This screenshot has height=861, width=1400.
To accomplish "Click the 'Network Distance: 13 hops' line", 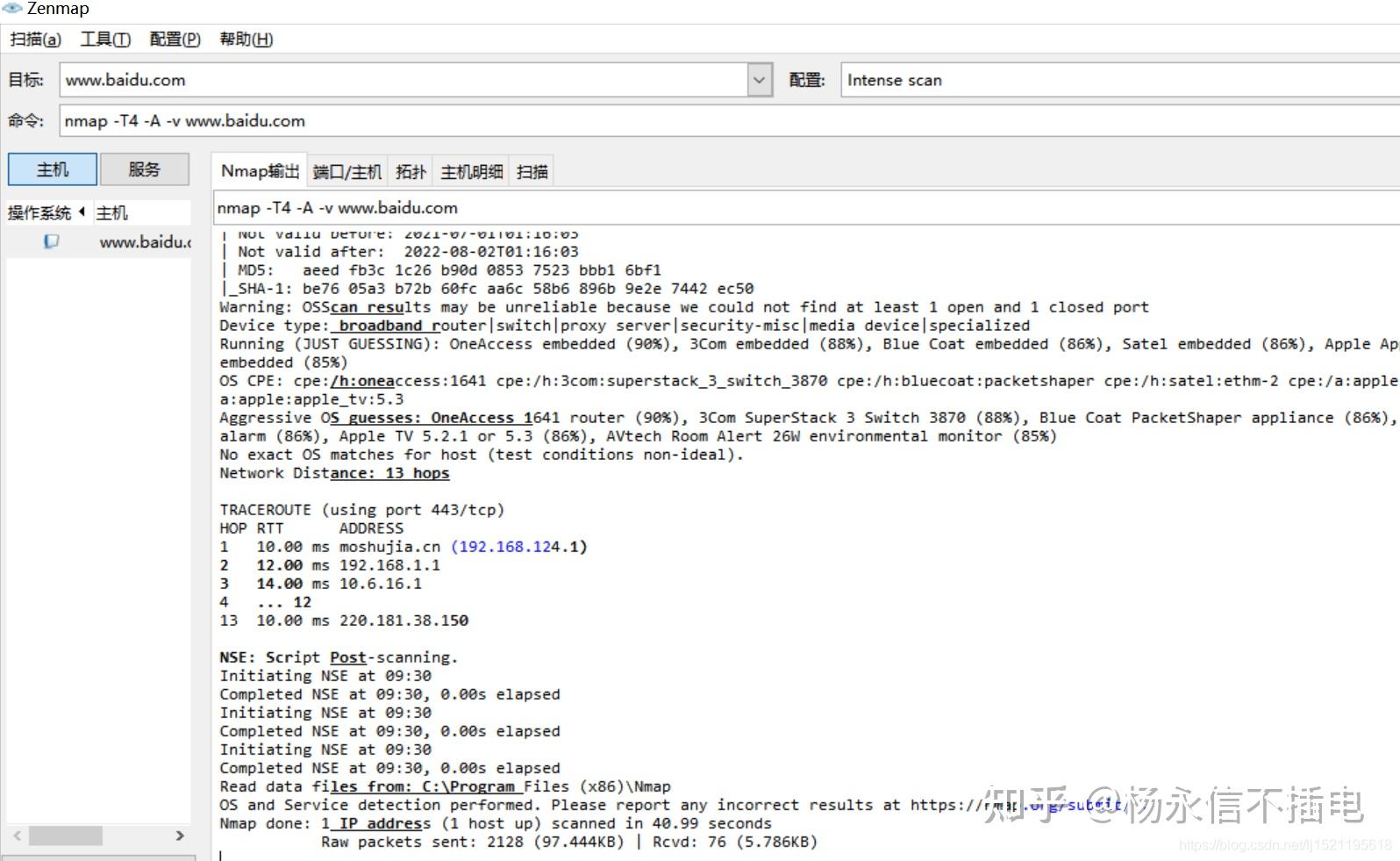I will (334, 473).
